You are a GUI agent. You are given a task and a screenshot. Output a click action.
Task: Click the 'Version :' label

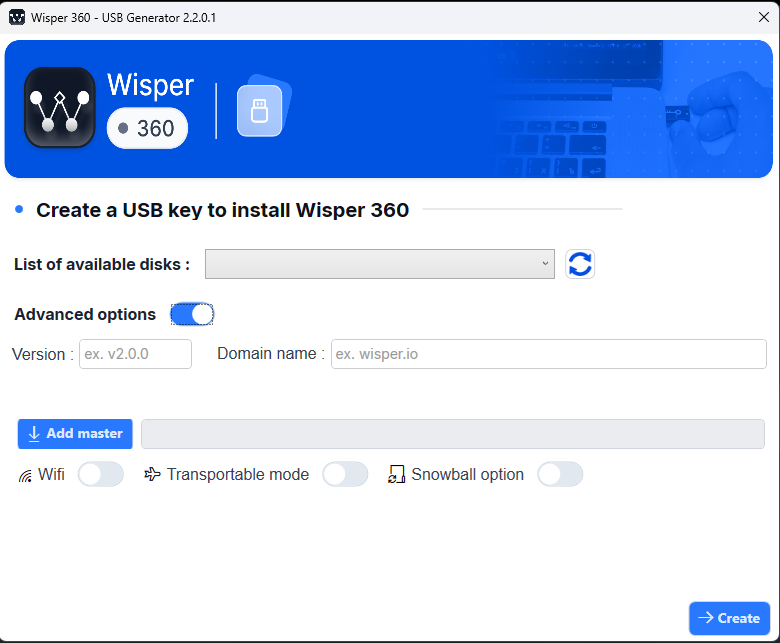pyautogui.click(x=43, y=354)
